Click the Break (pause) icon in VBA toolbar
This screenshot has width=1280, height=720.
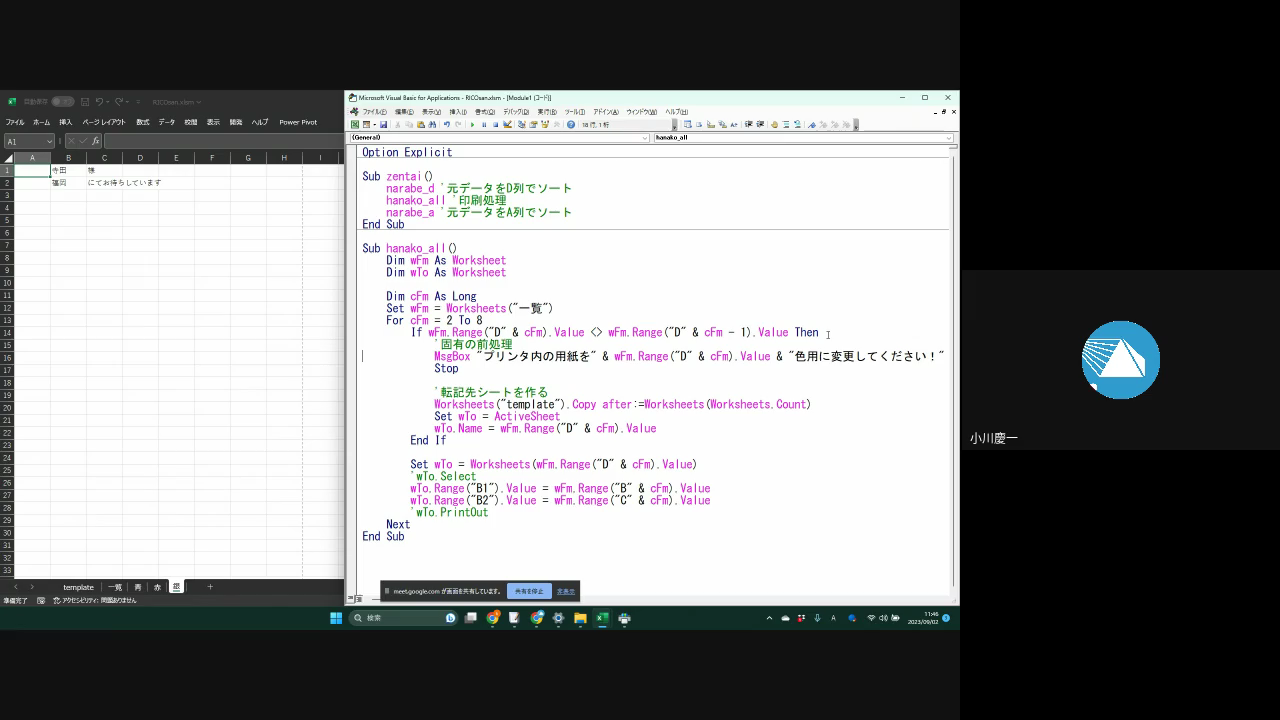tap(484, 125)
